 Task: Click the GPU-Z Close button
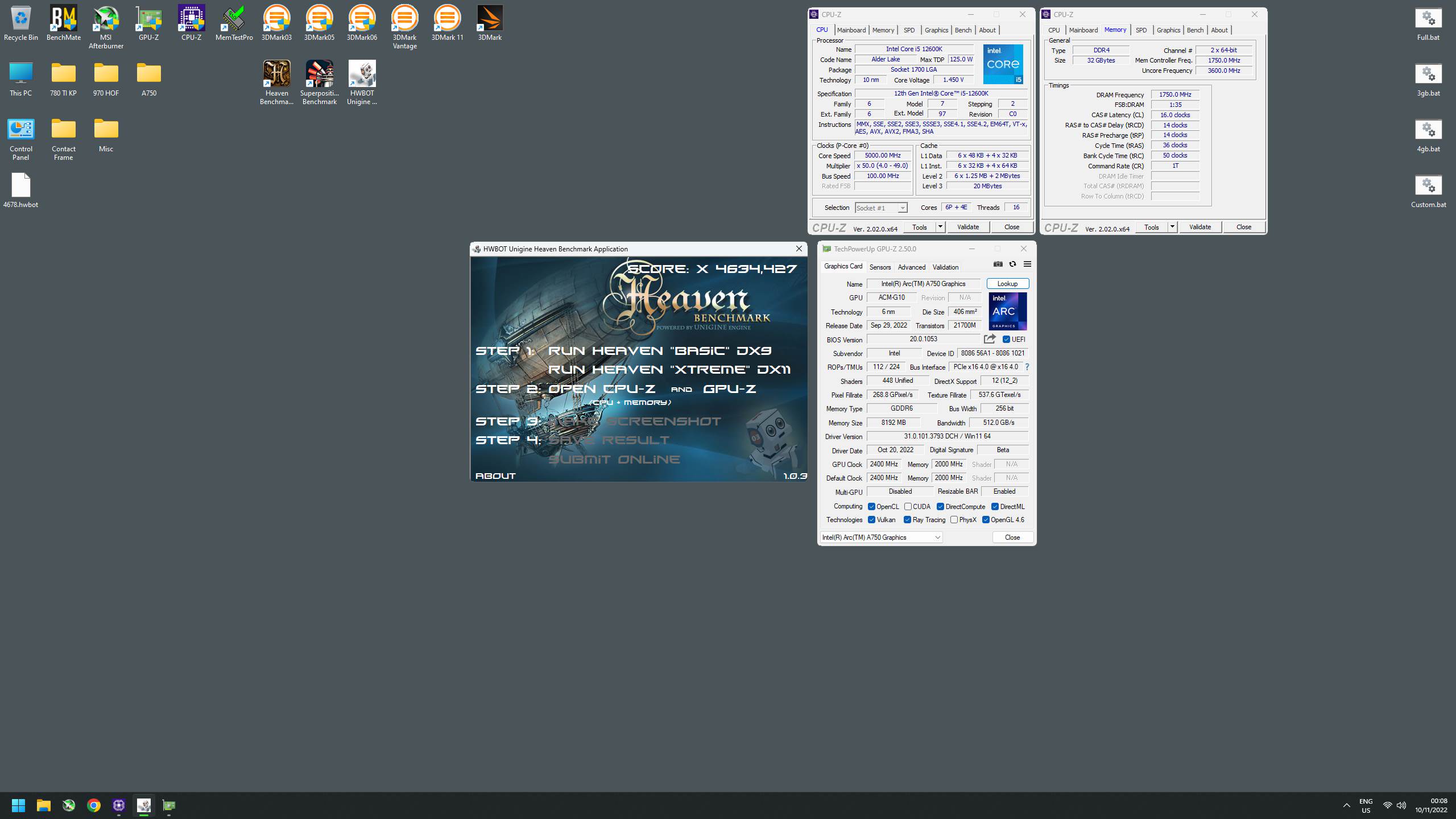tap(1012, 537)
